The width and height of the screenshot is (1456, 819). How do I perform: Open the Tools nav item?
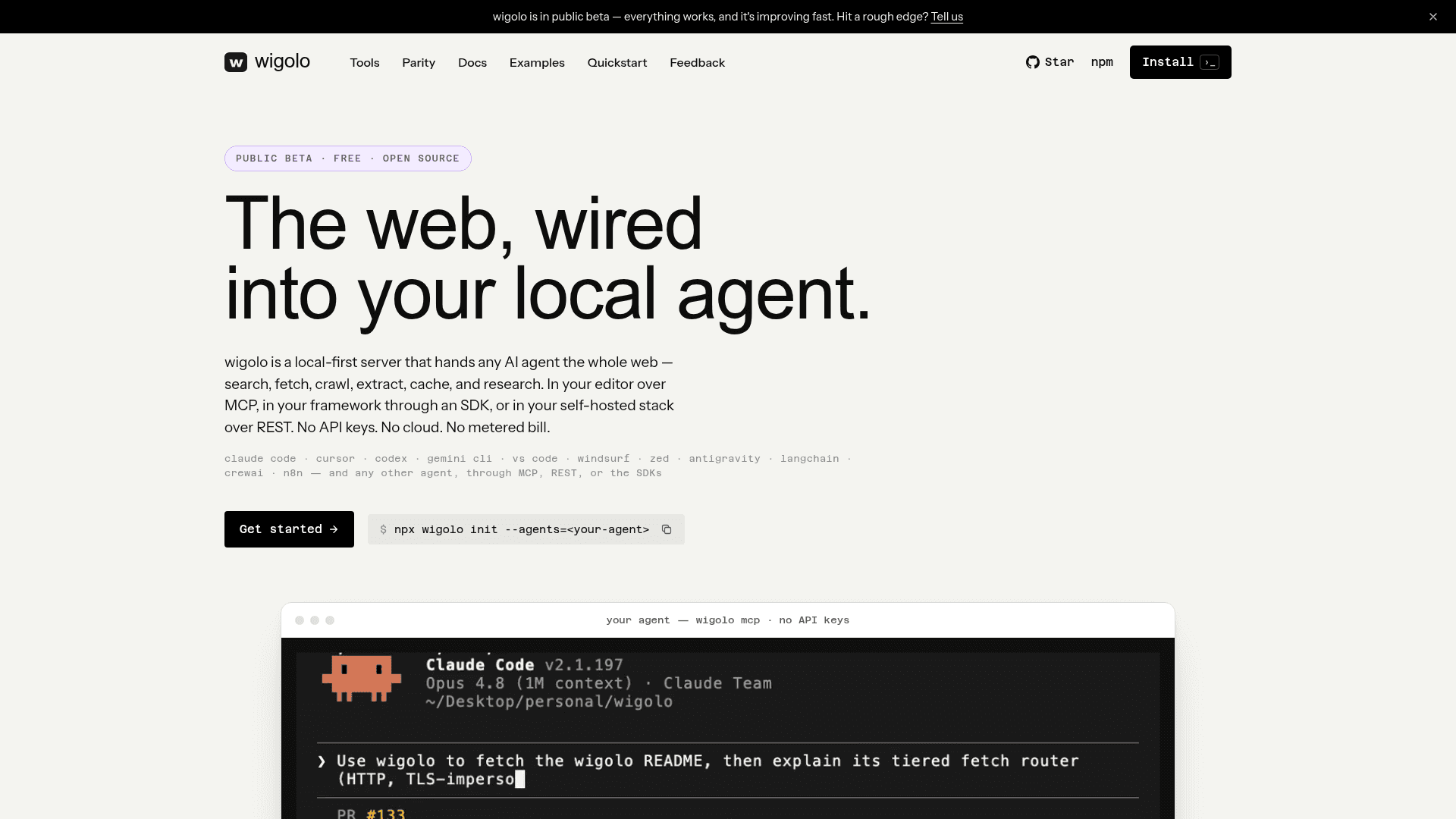click(365, 63)
